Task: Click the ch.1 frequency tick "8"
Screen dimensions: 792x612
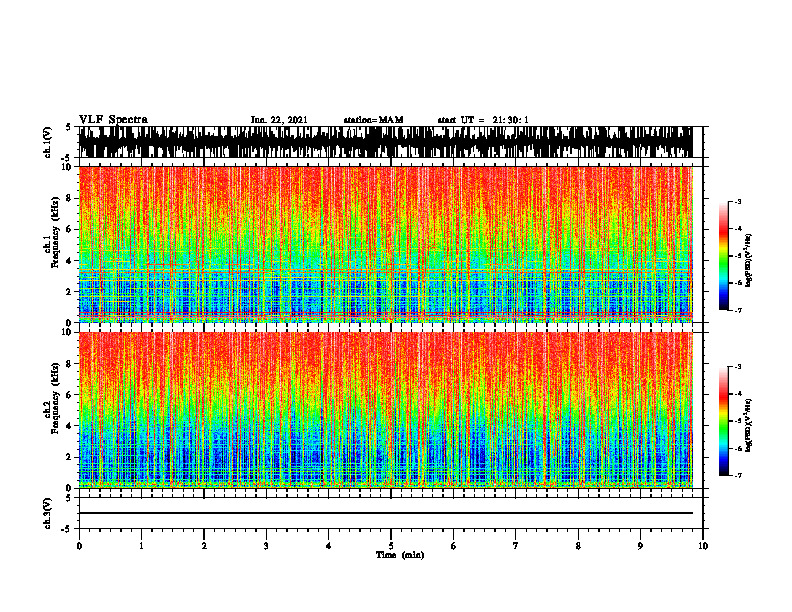Action: [69, 198]
